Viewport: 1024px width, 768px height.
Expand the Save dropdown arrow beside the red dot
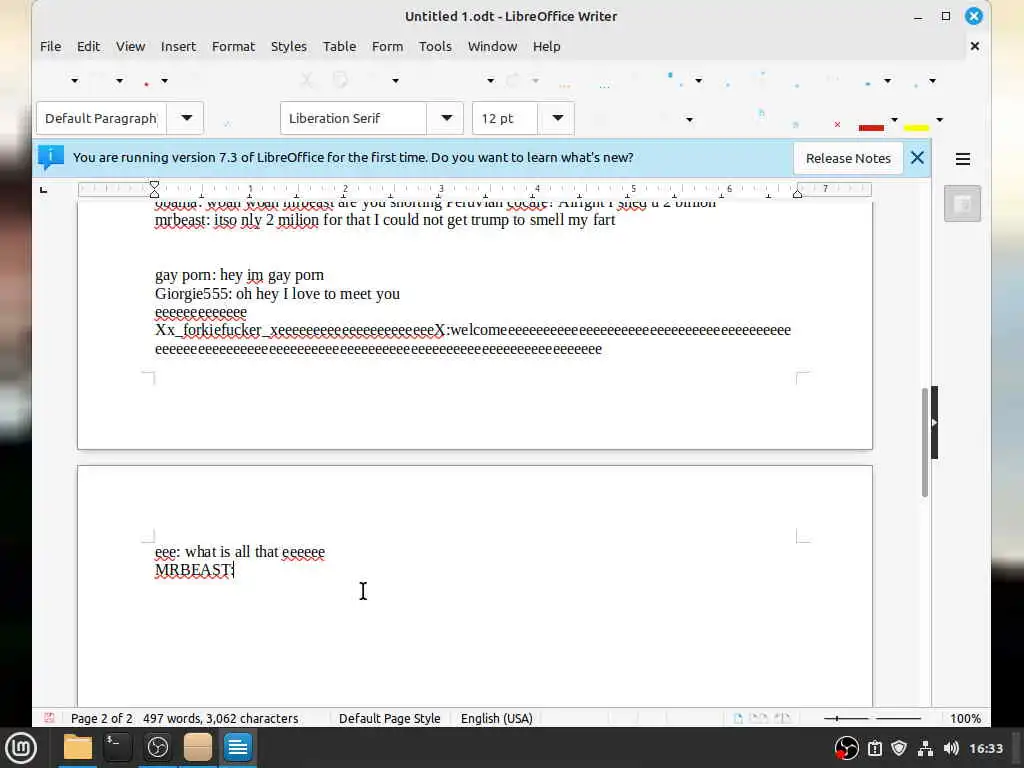tap(165, 81)
